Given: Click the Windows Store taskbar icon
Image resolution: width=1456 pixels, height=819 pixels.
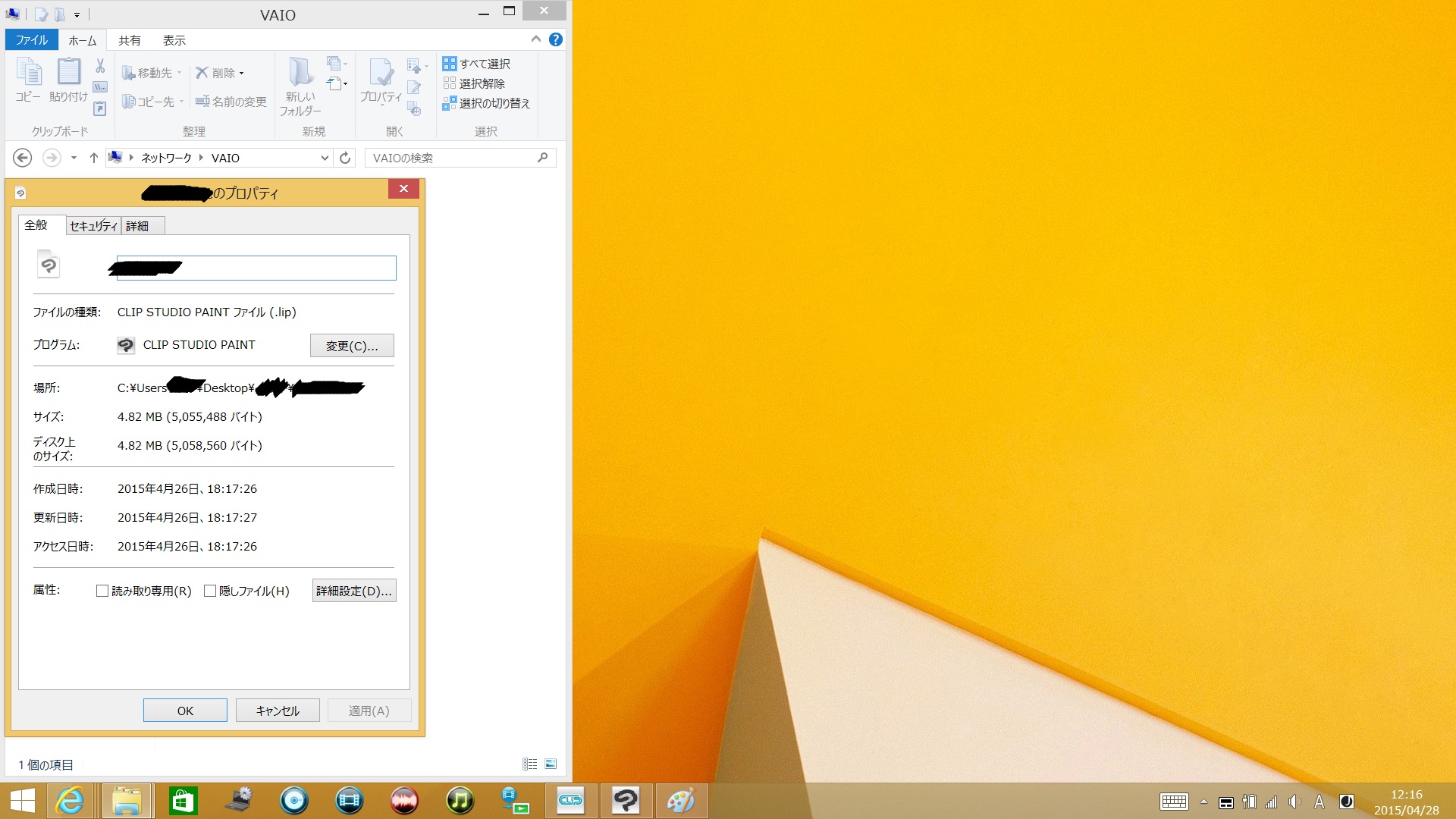Looking at the screenshot, I should [x=183, y=801].
